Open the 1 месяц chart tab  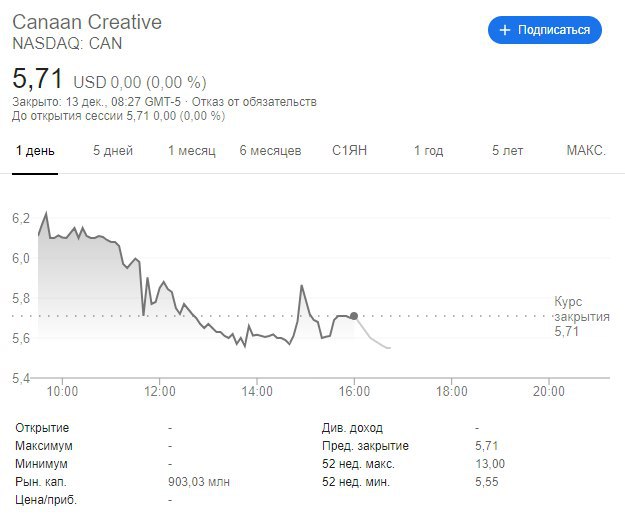[x=191, y=151]
